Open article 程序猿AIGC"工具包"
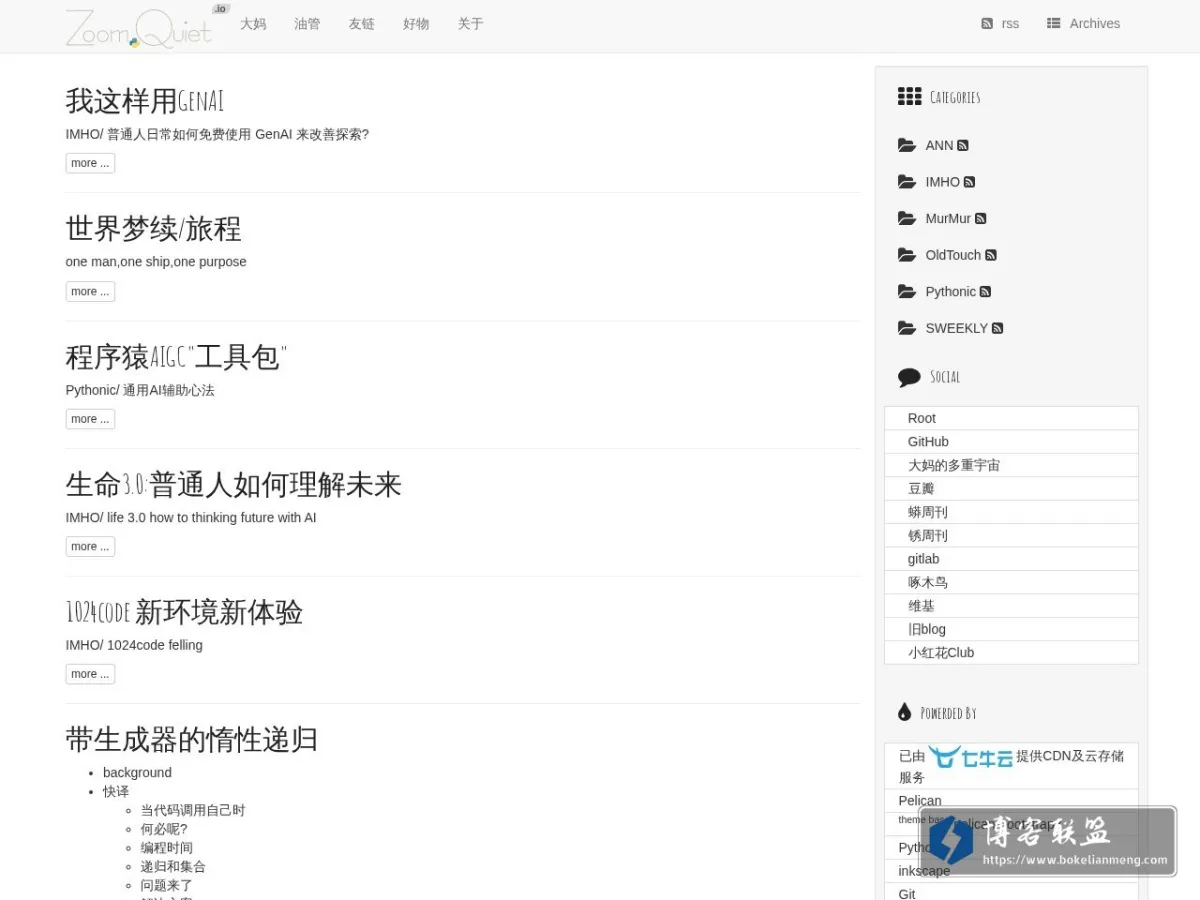 tap(177, 357)
